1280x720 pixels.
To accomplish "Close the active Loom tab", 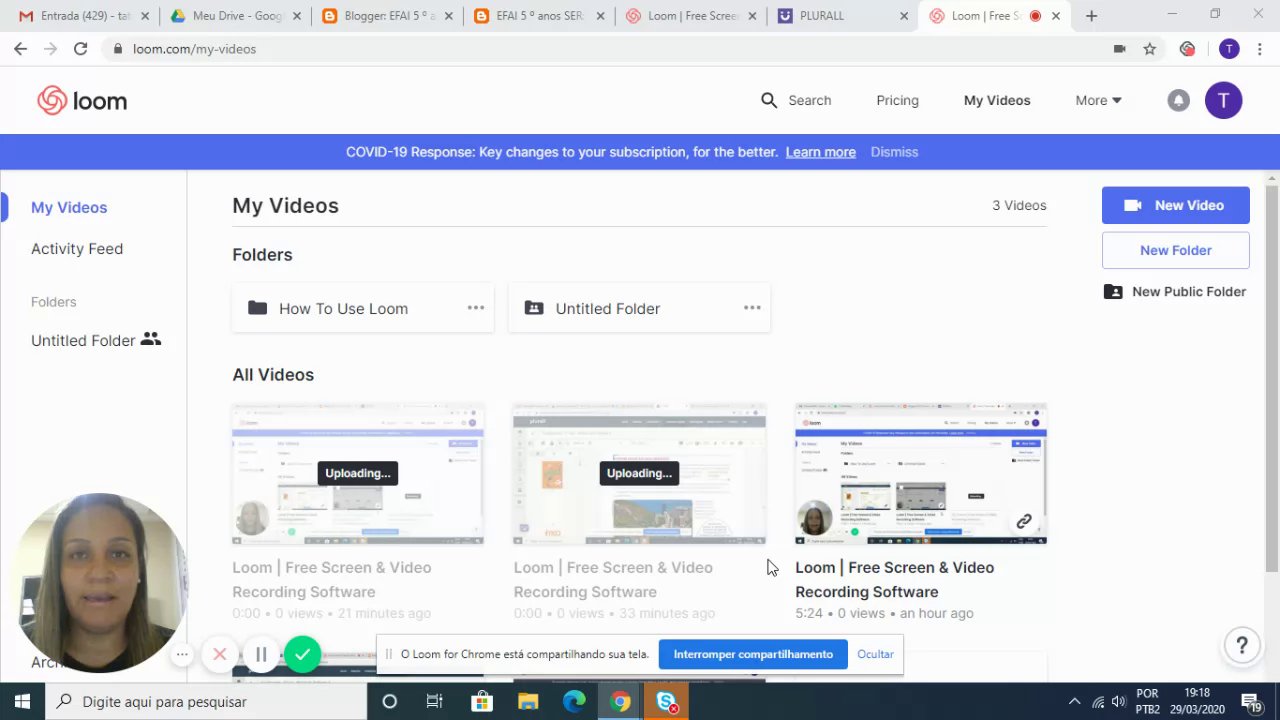I will 1056,16.
